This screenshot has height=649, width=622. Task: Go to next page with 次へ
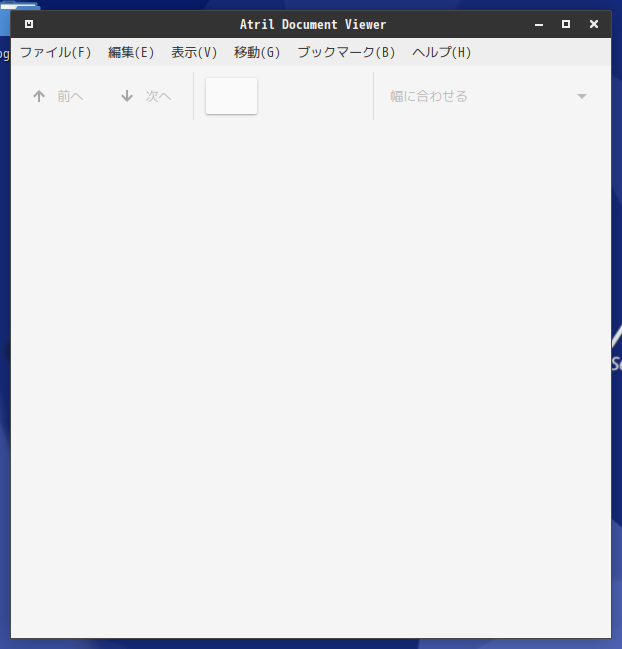click(146, 96)
